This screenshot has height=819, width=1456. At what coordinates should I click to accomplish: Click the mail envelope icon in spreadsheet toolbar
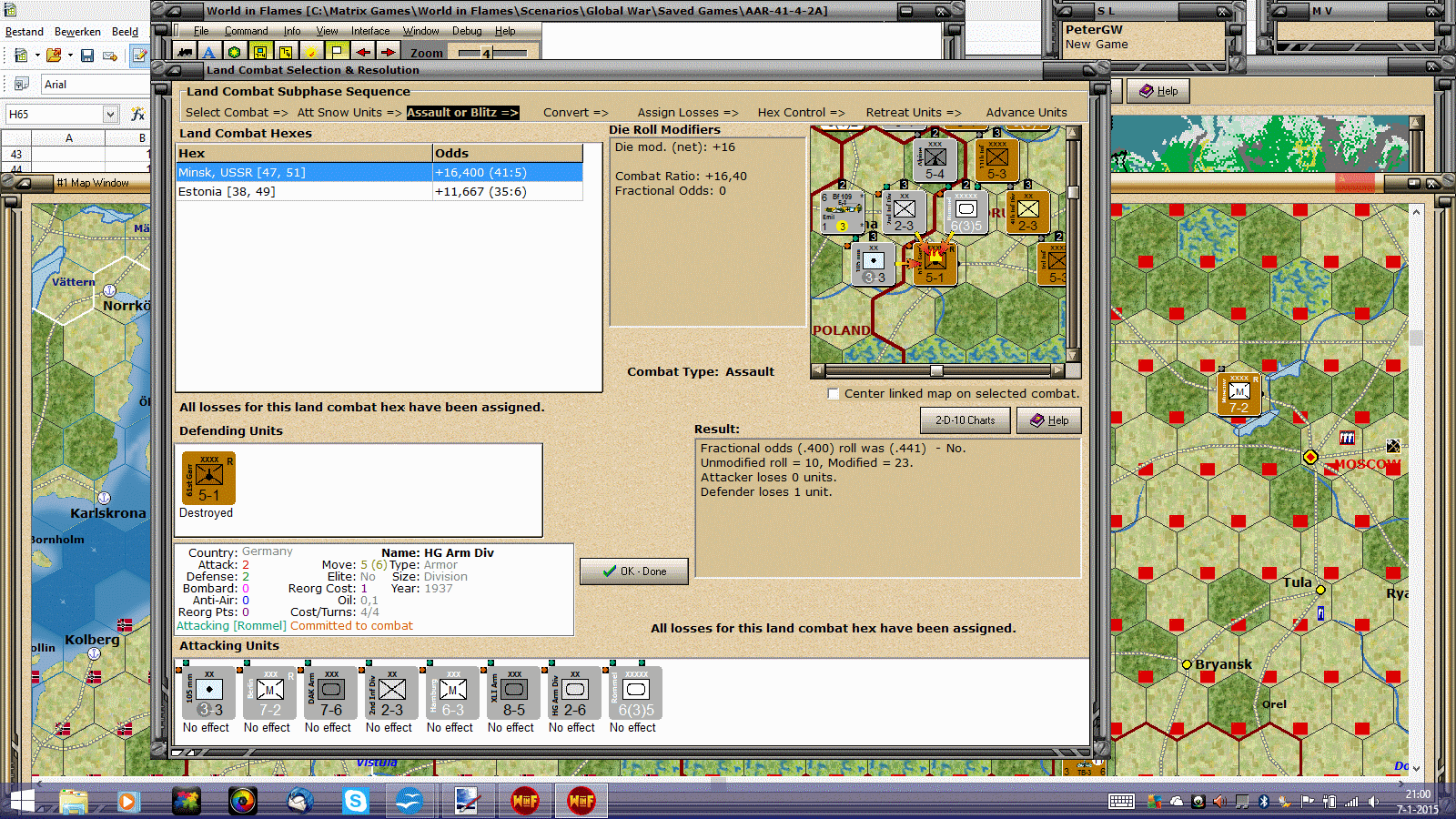click(x=110, y=56)
